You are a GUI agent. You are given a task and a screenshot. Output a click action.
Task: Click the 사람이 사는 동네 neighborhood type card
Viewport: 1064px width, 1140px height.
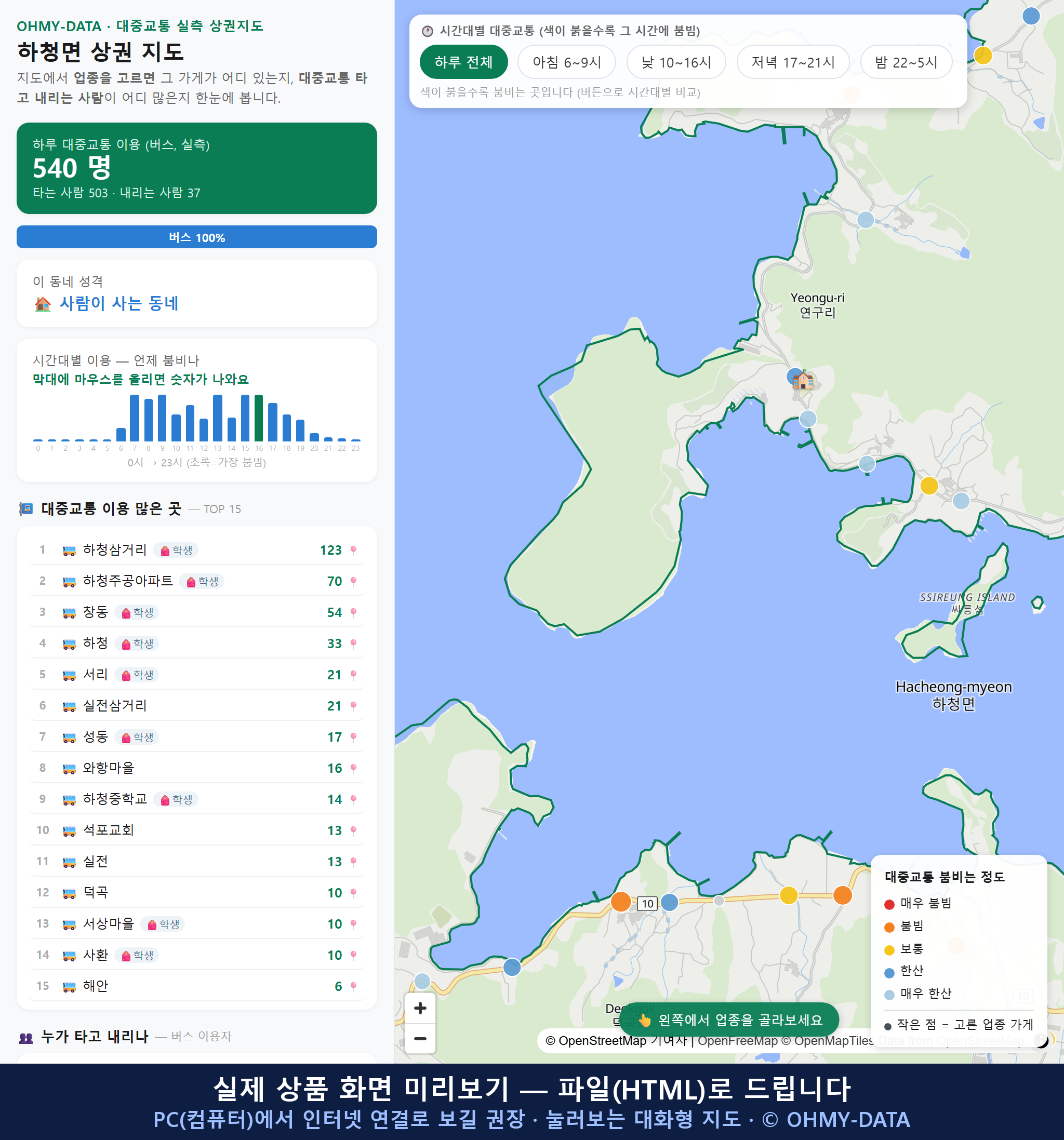197,293
